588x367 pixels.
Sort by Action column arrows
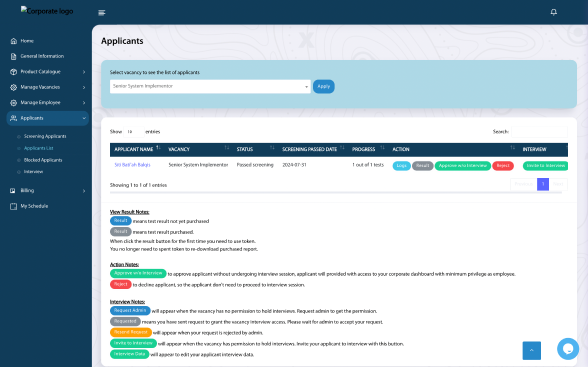click(512, 148)
